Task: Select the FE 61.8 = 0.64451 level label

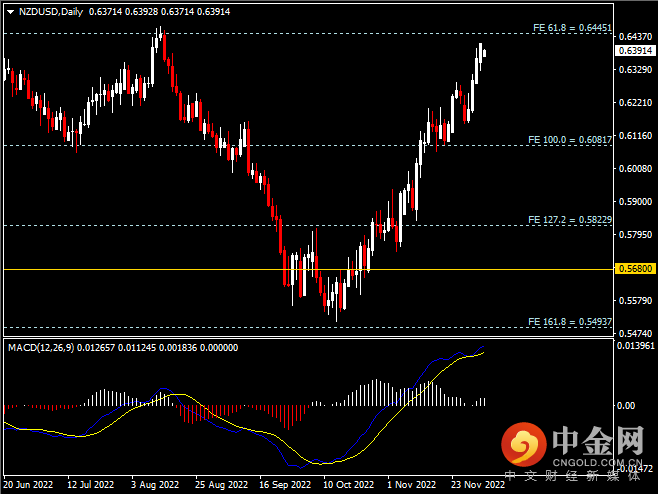Action: click(569, 28)
